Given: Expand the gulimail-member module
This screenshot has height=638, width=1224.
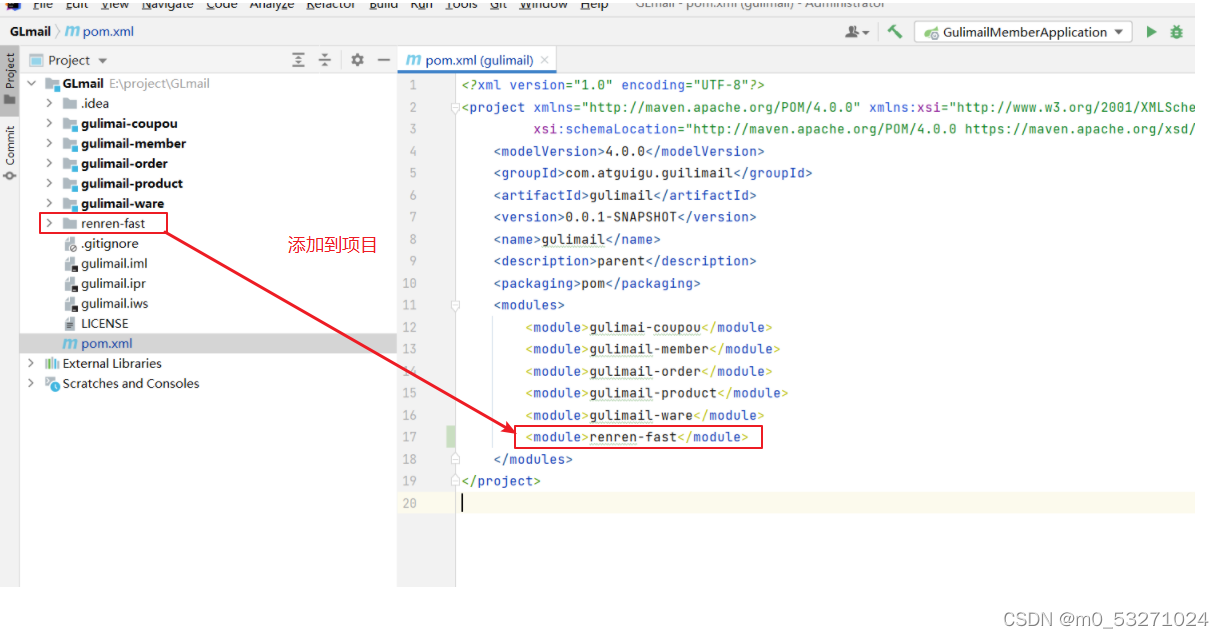Looking at the screenshot, I should [x=49, y=144].
